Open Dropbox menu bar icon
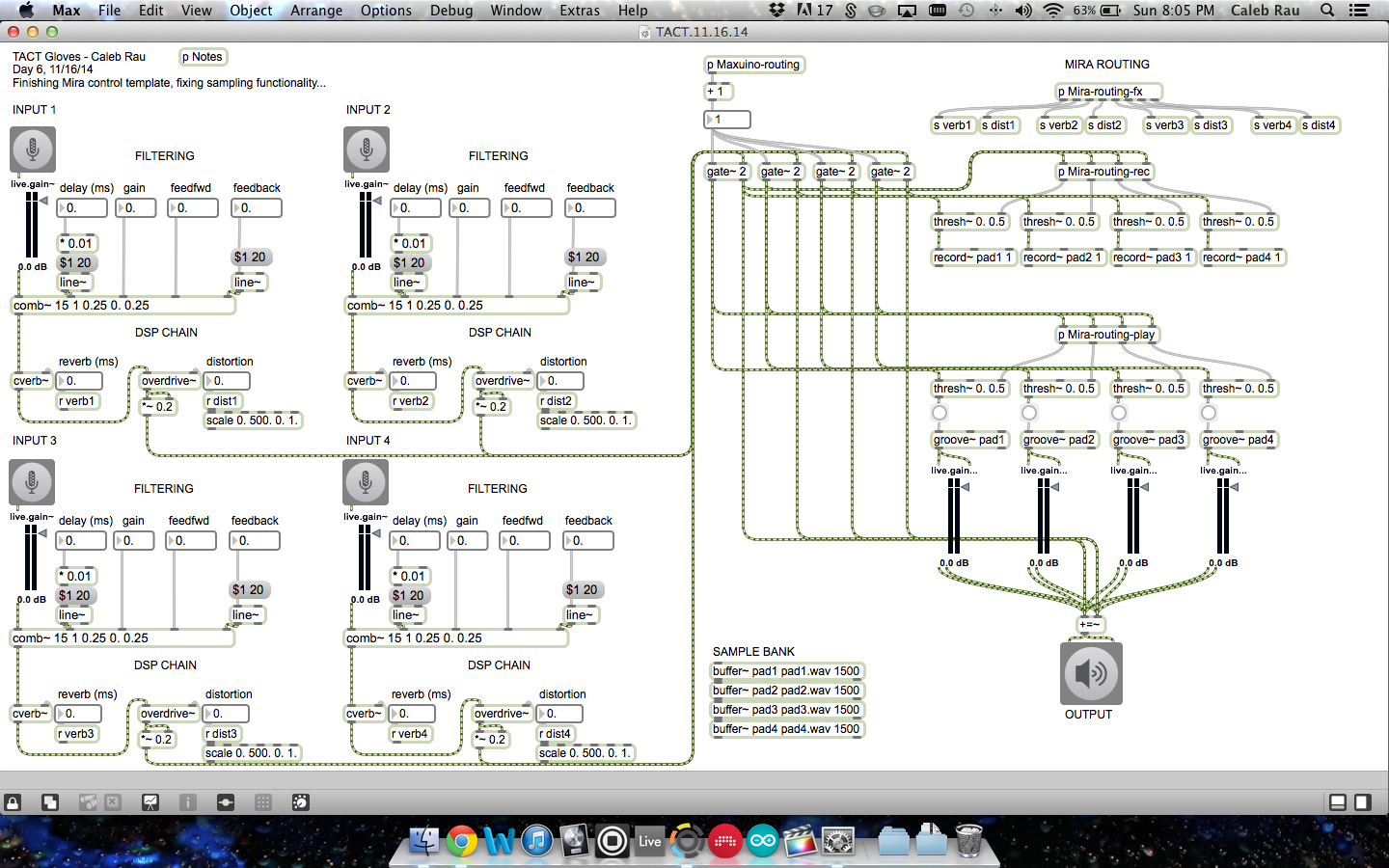The image size is (1389, 868). click(x=776, y=11)
